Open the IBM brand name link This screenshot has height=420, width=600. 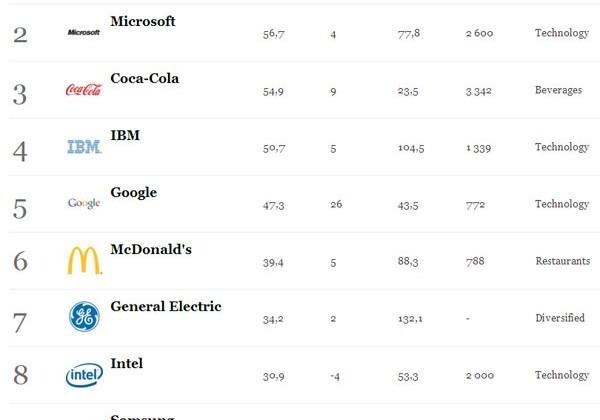[x=125, y=135]
